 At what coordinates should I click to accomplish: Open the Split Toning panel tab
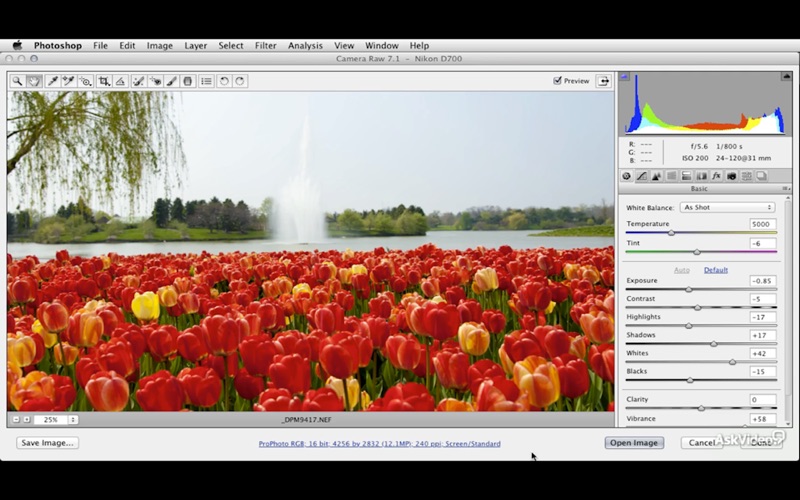(686, 176)
